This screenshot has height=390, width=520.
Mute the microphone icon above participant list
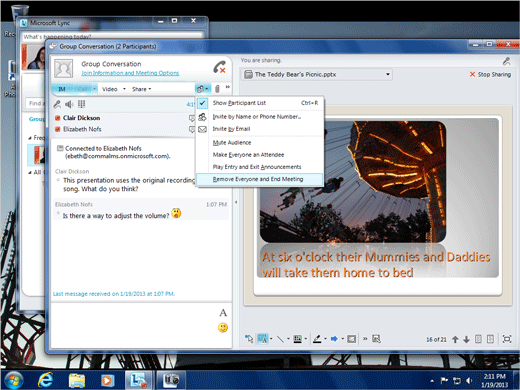[57, 104]
